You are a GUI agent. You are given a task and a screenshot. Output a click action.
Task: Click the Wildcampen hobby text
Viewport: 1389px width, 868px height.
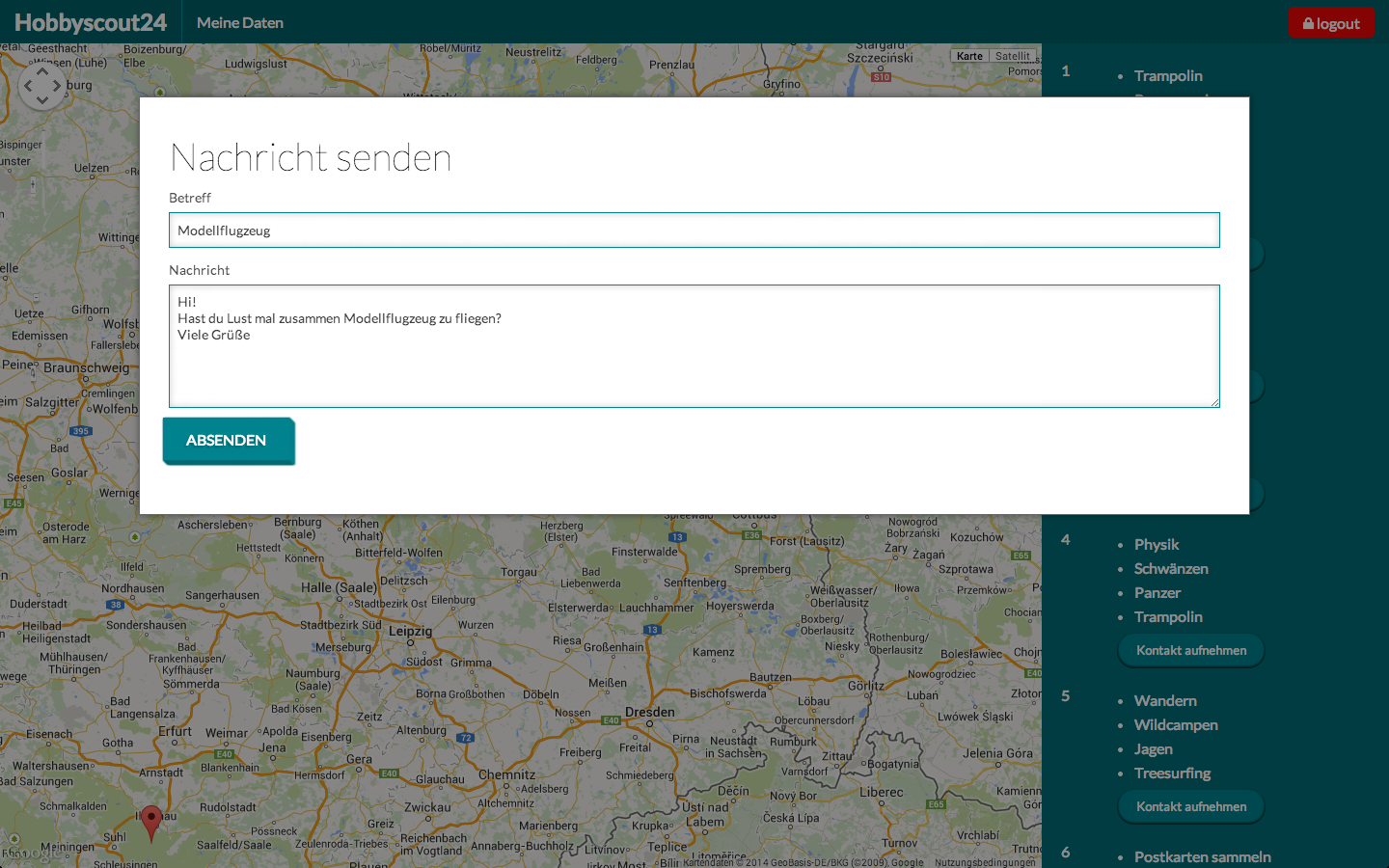tap(1176, 725)
